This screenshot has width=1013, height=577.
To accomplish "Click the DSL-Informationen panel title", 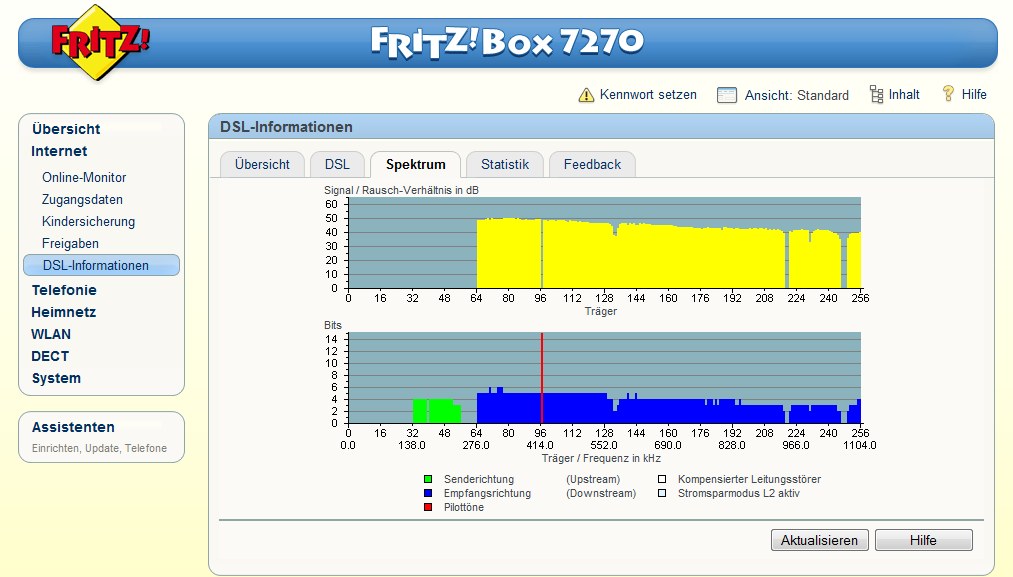I will point(286,127).
